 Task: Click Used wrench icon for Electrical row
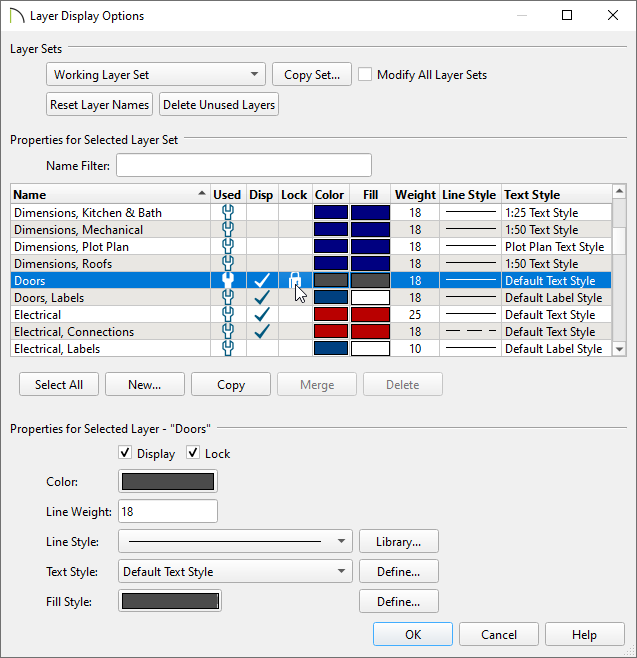(228, 314)
